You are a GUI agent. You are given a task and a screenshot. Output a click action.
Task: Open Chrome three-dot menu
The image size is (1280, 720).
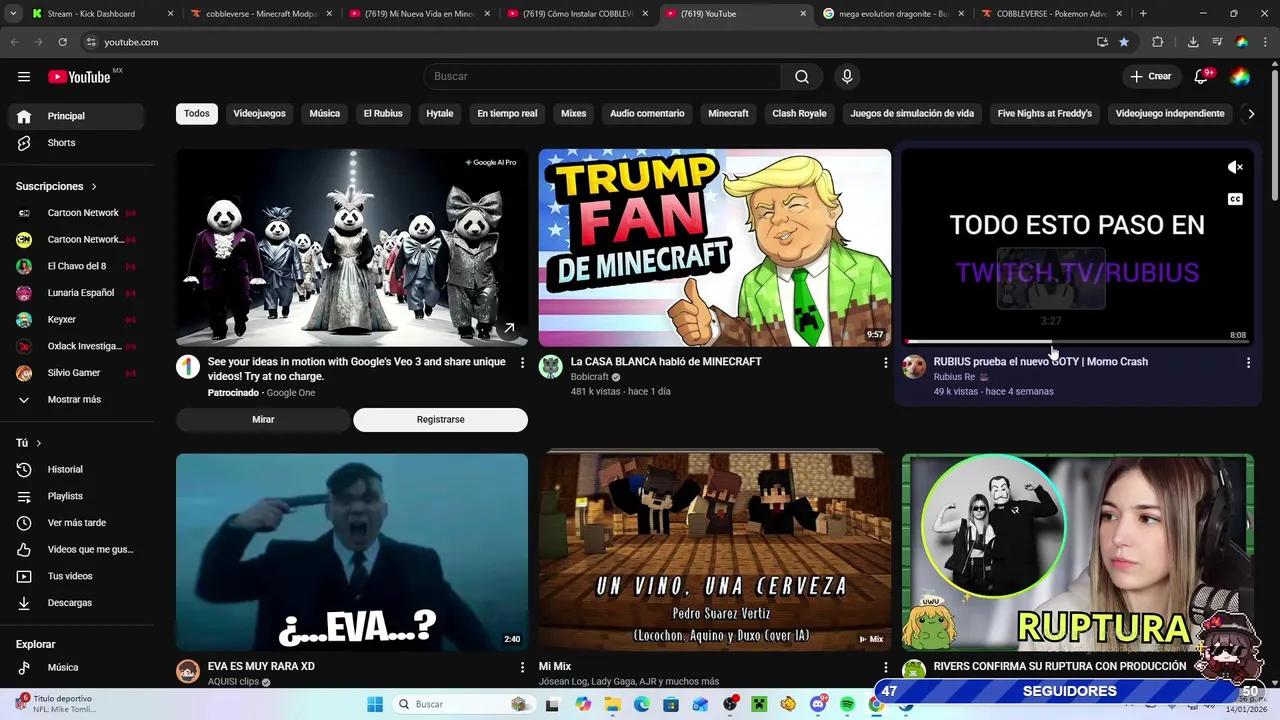pos(1265,42)
